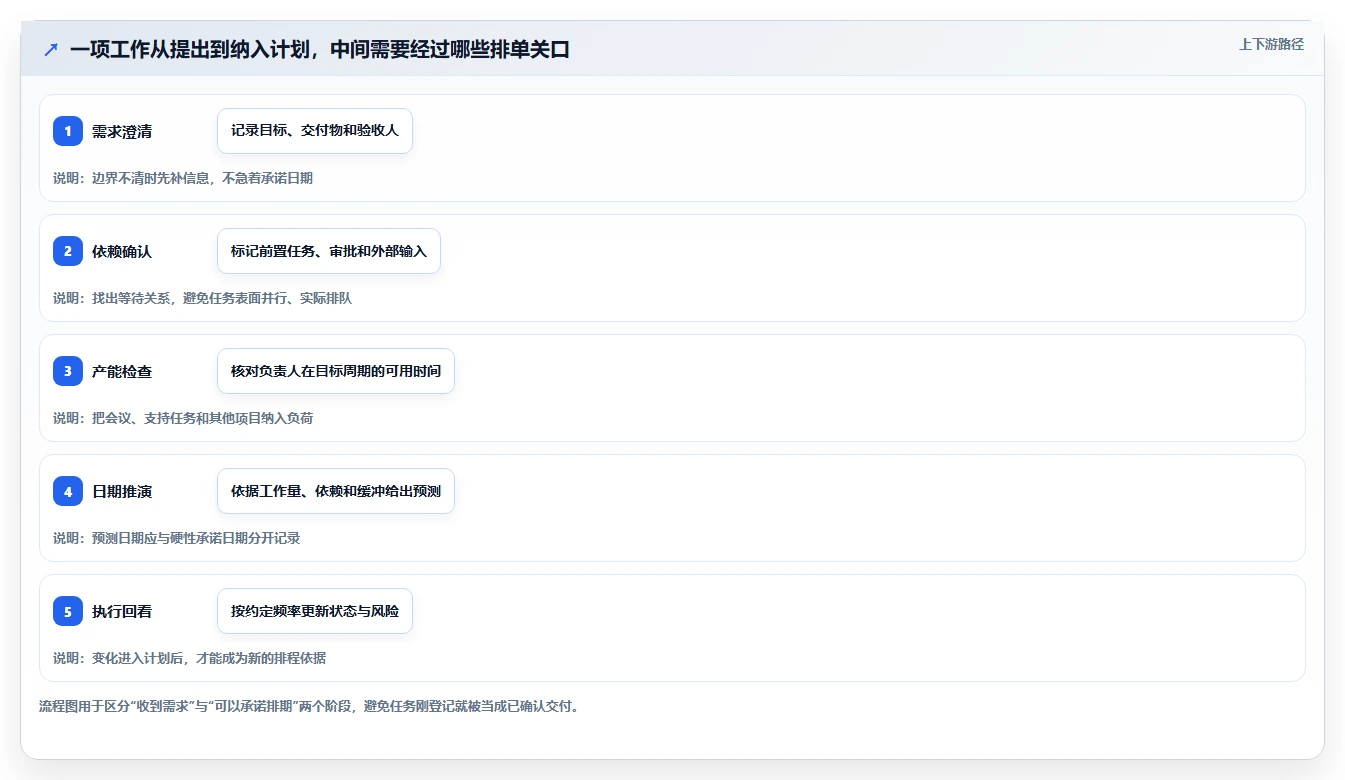The image size is (1345, 780).
Task: Click the 产能检查 step name
Action: [122, 371]
